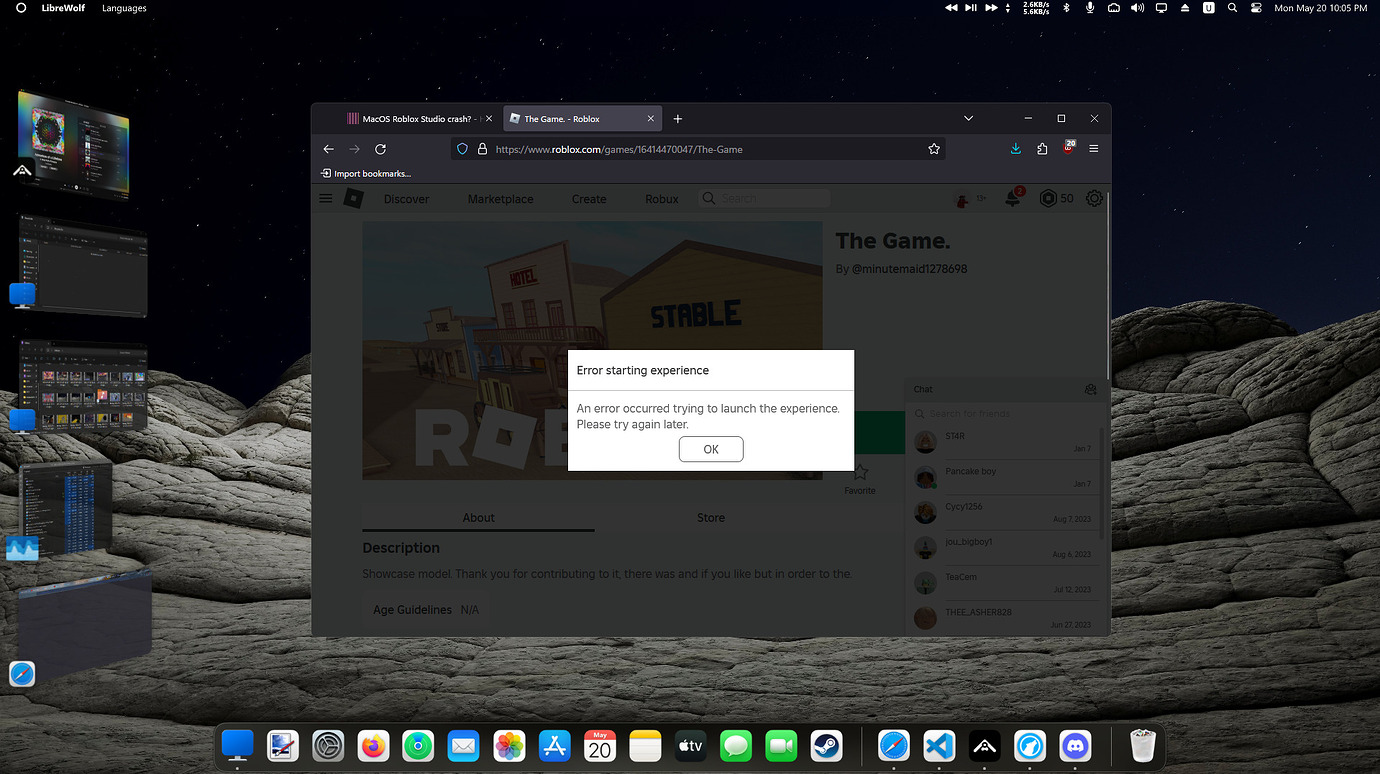Viewport: 1380px width, 774px height.
Task: Toggle Favorite star for The Game
Action: tap(859, 470)
